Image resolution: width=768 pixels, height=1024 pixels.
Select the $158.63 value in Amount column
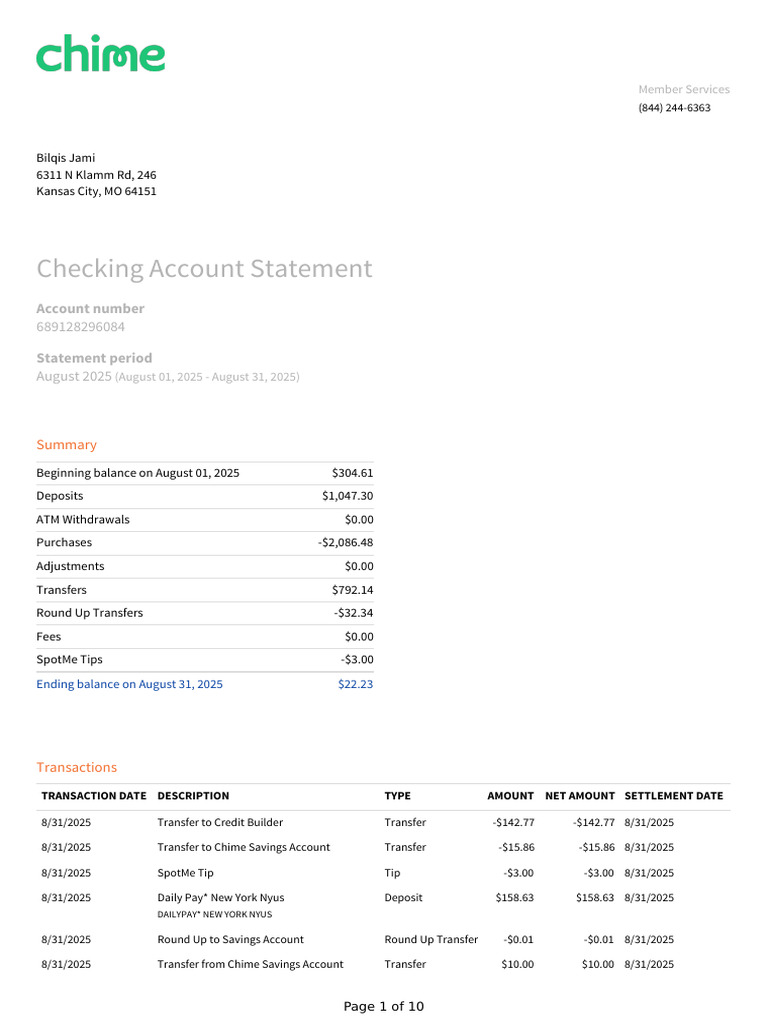pyautogui.click(x=515, y=898)
